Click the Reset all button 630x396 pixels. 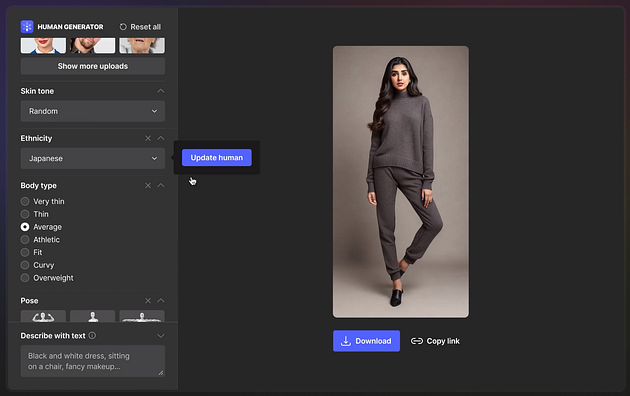(x=140, y=27)
